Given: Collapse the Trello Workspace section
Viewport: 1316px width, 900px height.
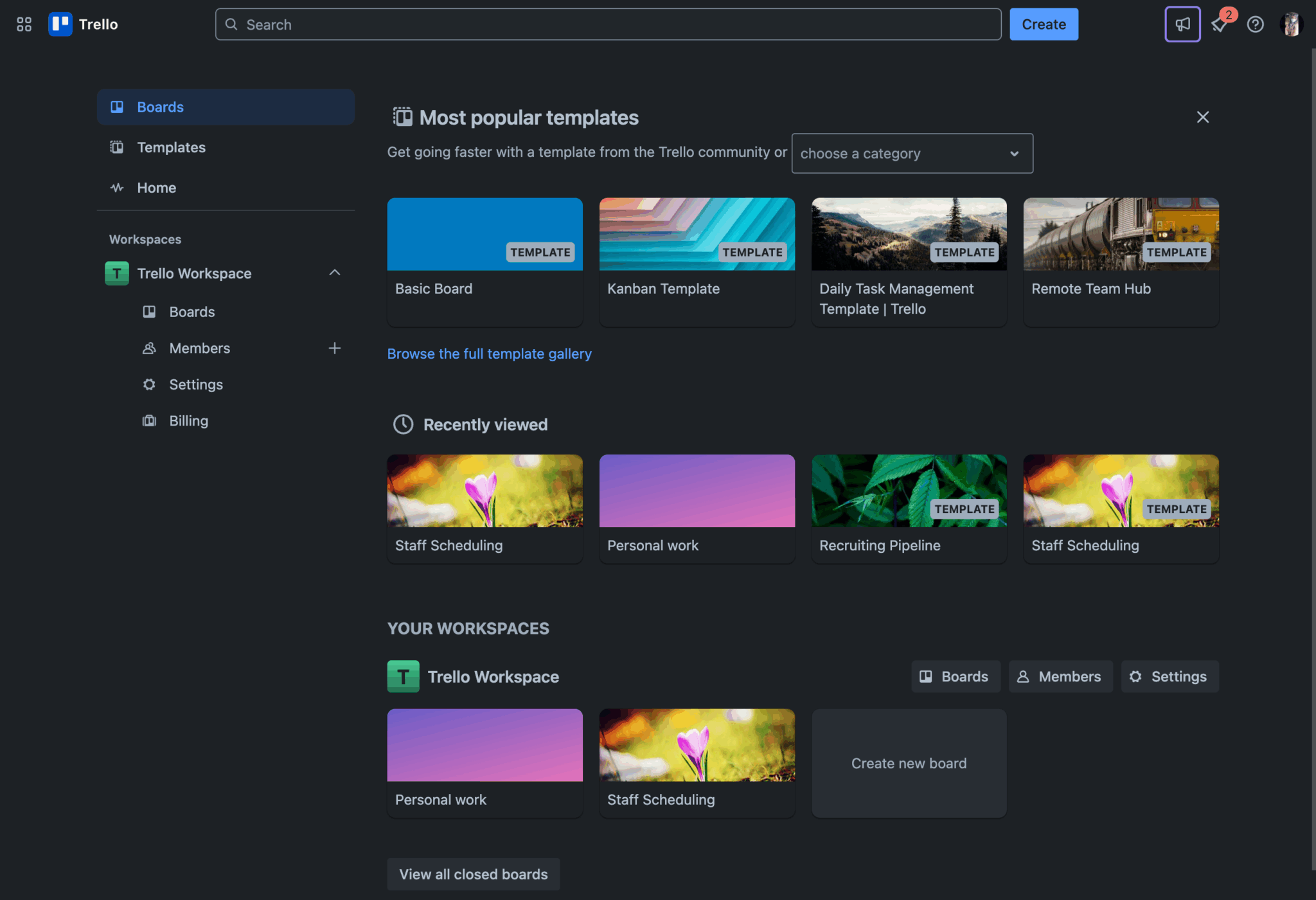Looking at the screenshot, I should 335,273.
